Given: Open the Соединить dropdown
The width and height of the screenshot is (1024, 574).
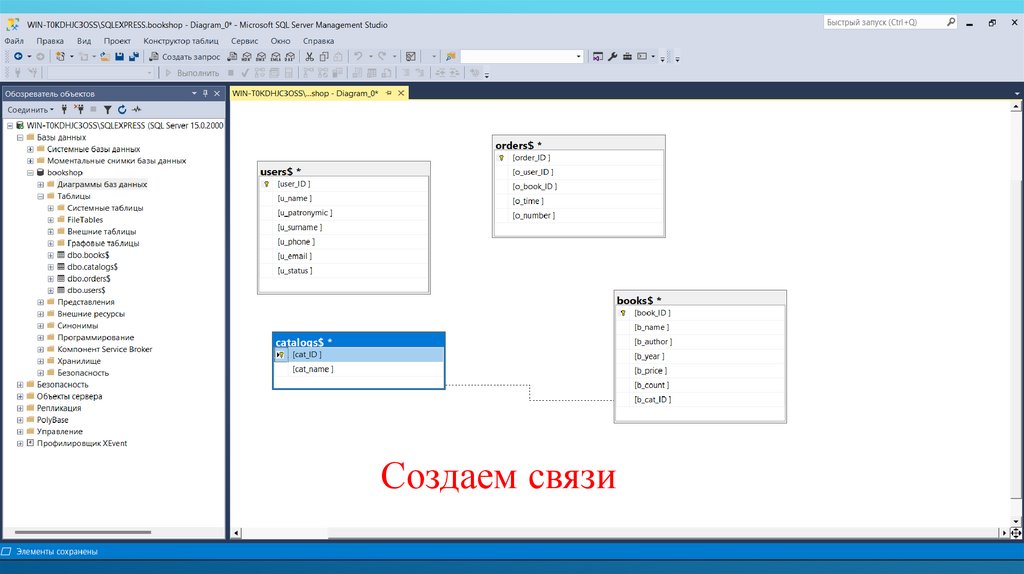Looking at the screenshot, I should pyautogui.click(x=30, y=109).
